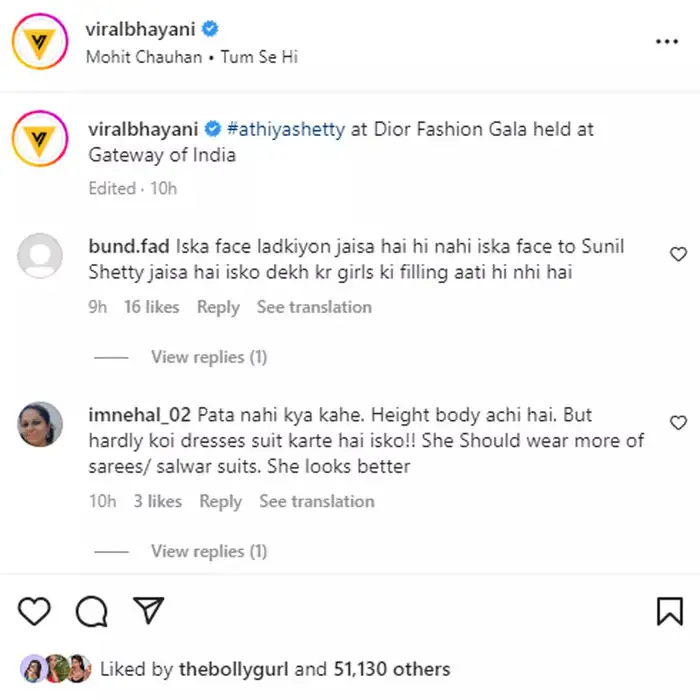Open the #athiyashetty hashtag link
The image size is (700, 700).
tap(285, 129)
